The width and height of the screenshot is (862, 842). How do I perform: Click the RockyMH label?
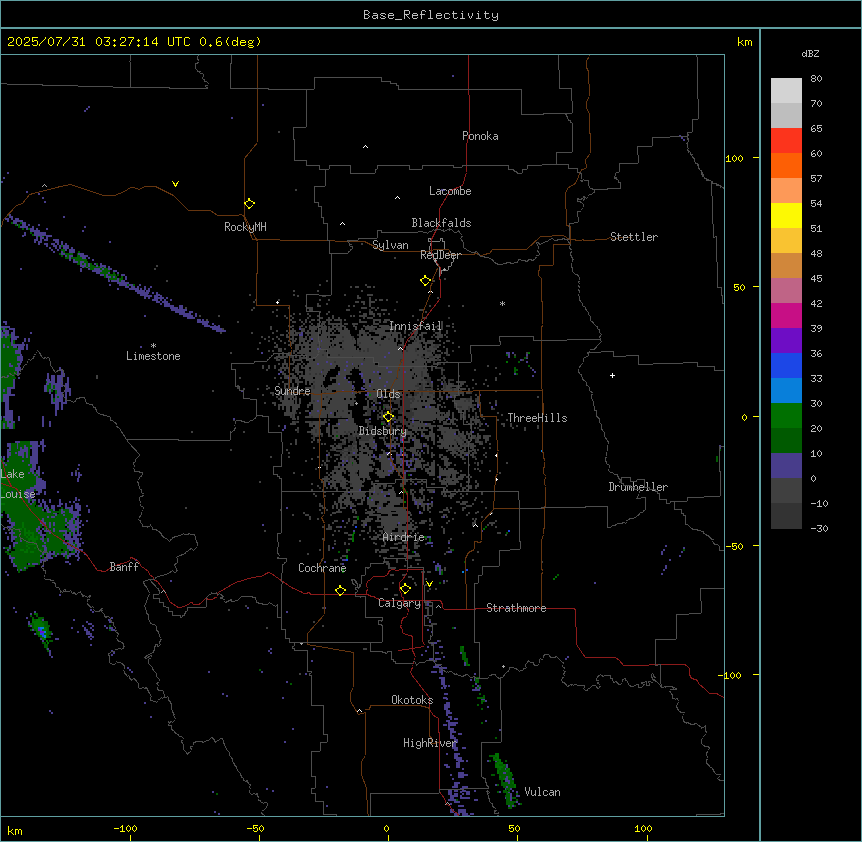point(245,227)
